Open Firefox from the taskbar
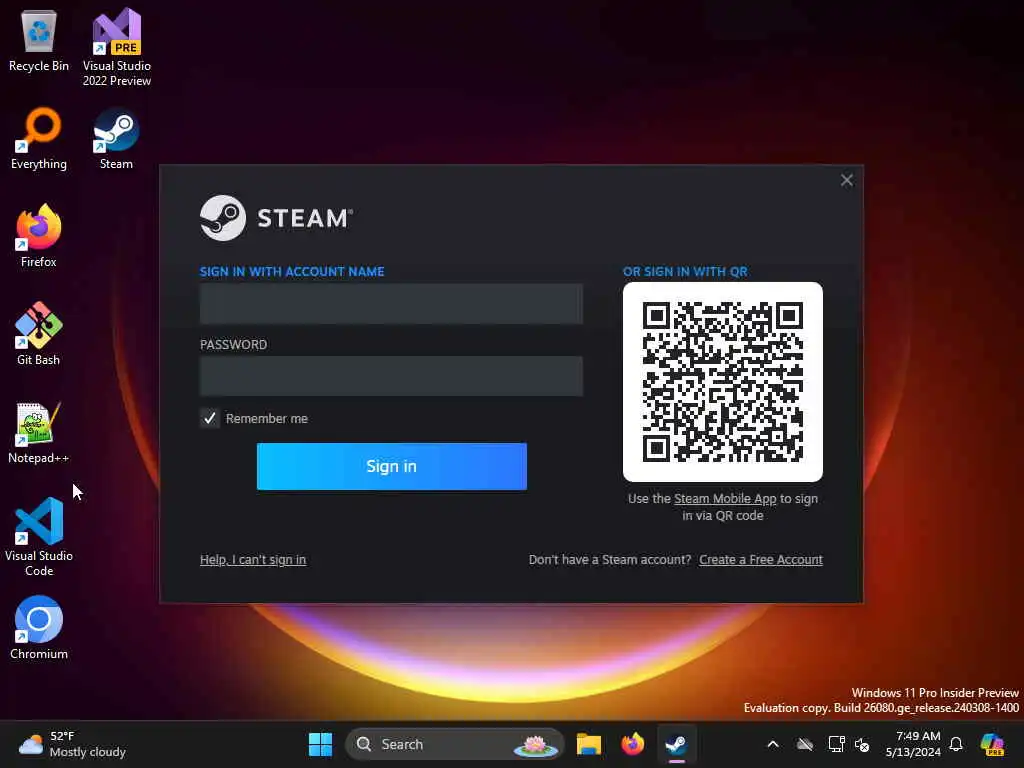Screen dimensions: 1024x768 coord(632,744)
